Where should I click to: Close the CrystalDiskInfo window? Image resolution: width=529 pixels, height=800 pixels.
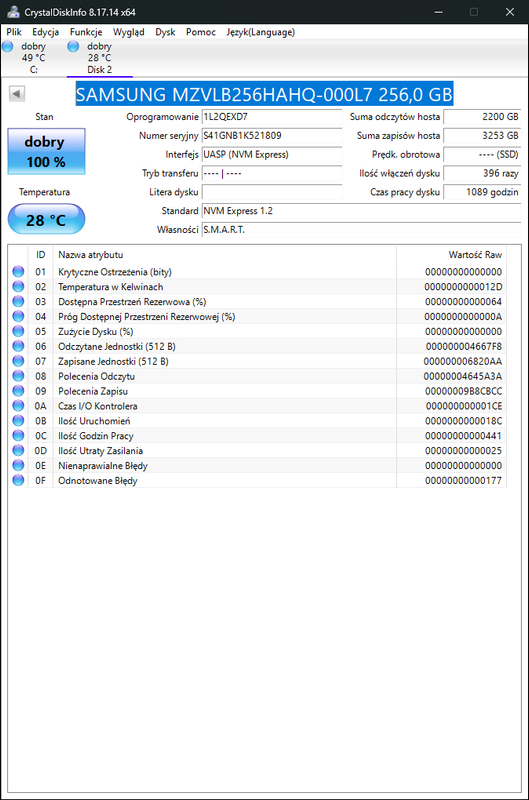[x=510, y=12]
